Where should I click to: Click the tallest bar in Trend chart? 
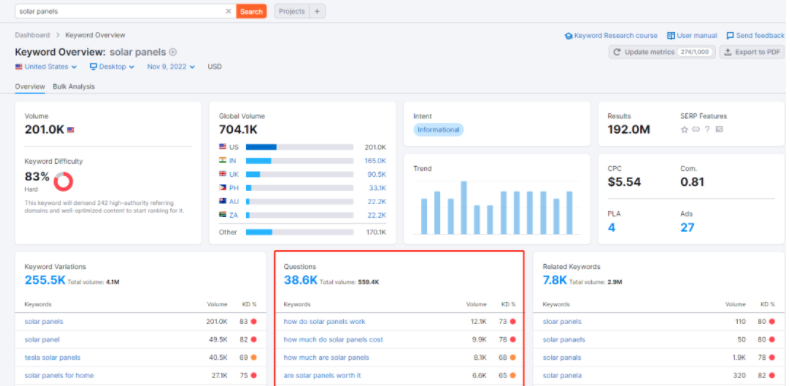(x=464, y=208)
